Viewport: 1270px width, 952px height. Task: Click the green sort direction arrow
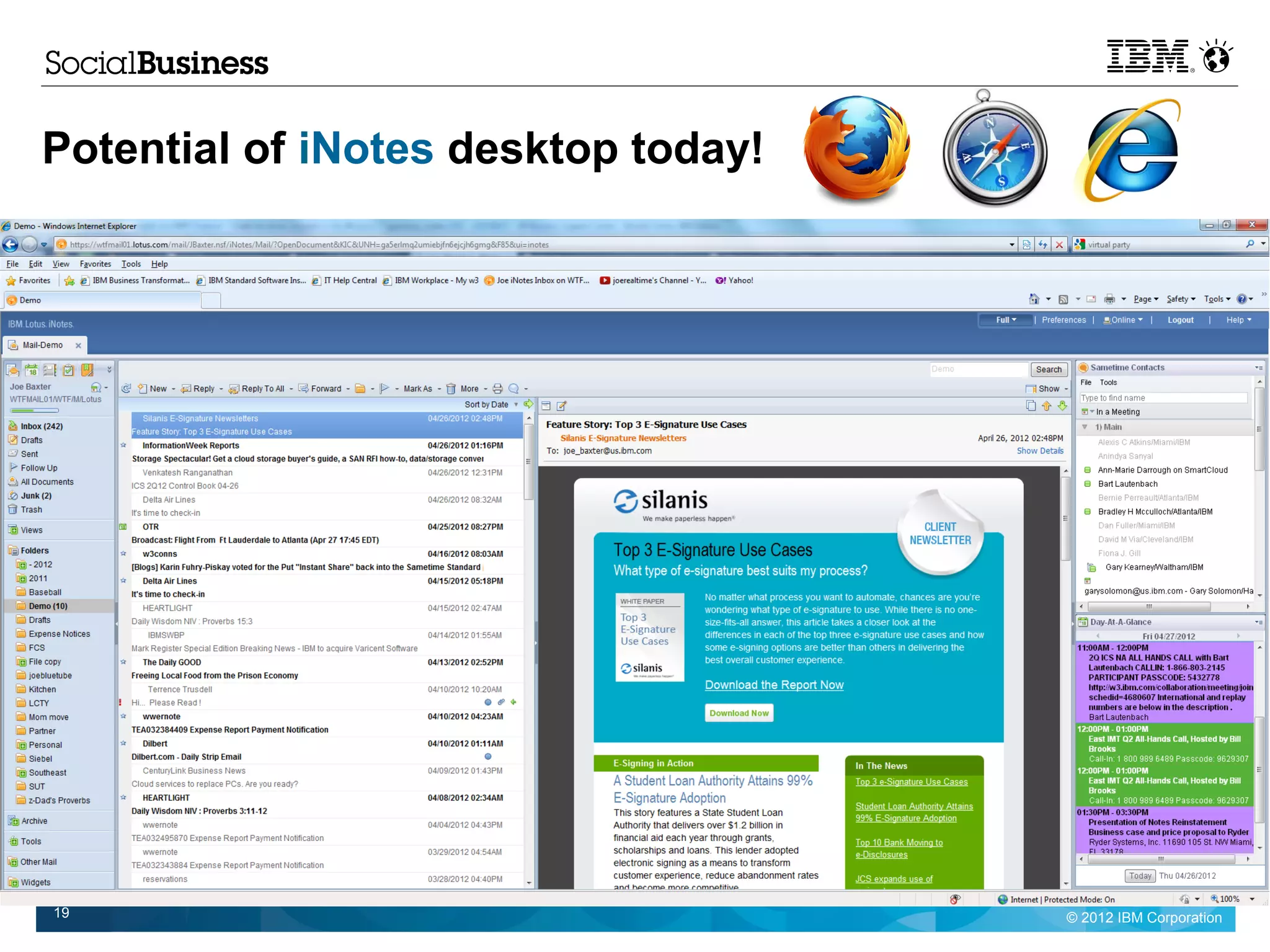(528, 404)
